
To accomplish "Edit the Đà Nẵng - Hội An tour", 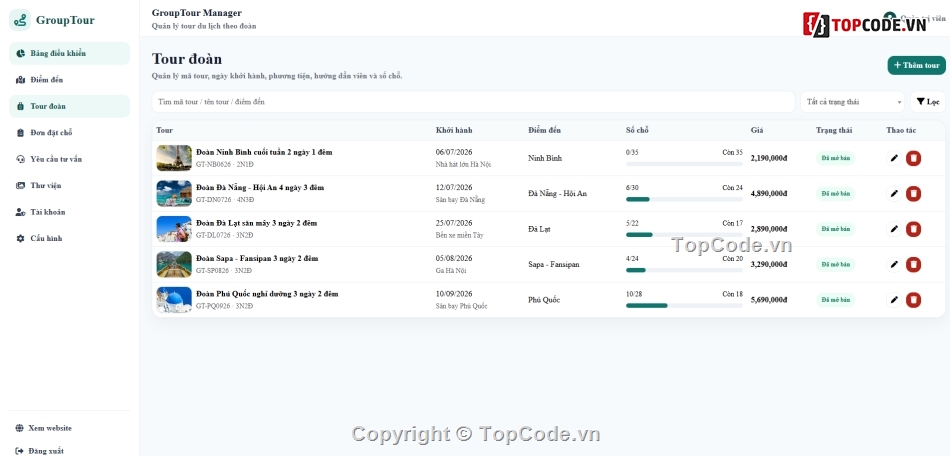I will click(894, 194).
